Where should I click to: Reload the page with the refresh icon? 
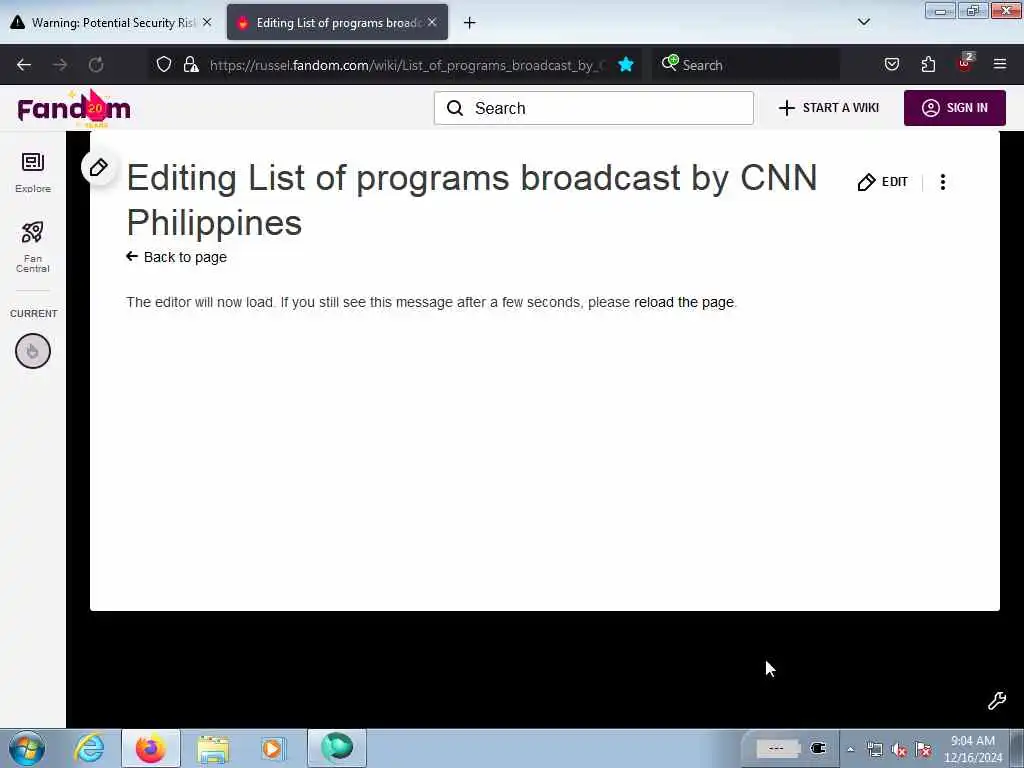(x=96, y=65)
